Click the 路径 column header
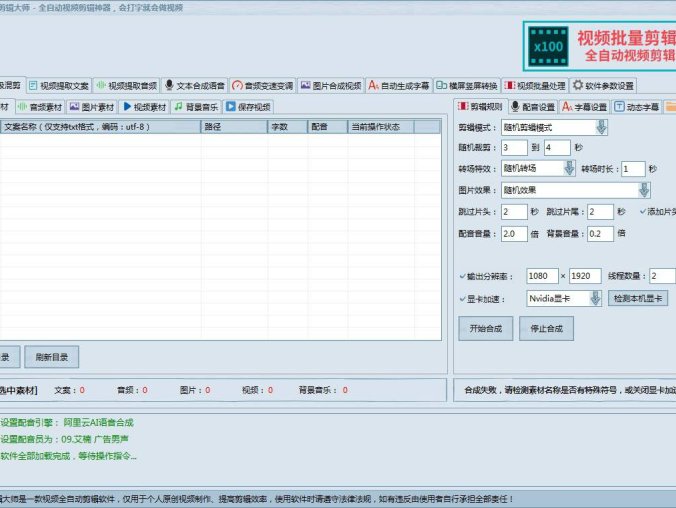Screen dimensions: 676x508 [x=234, y=127]
